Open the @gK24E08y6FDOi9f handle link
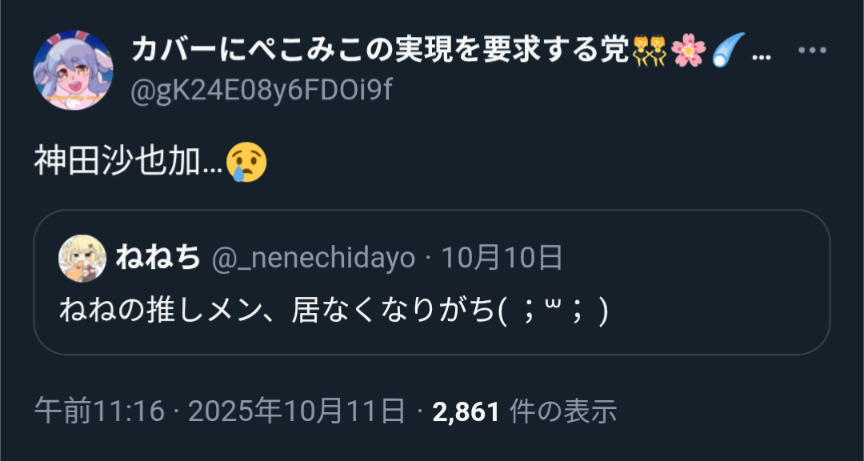The width and height of the screenshot is (864, 461). pyautogui.click(x=261, y=90)
